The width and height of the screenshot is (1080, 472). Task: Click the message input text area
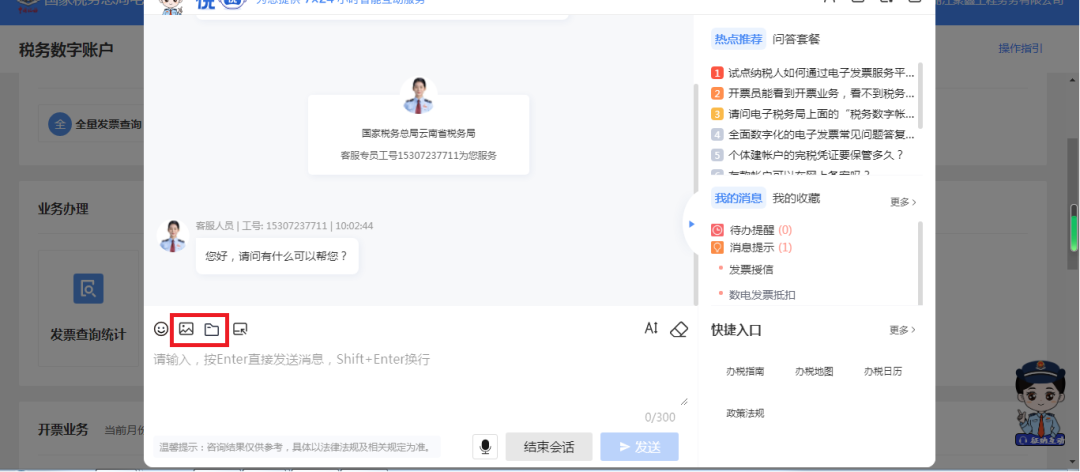[x=420, y=377]
